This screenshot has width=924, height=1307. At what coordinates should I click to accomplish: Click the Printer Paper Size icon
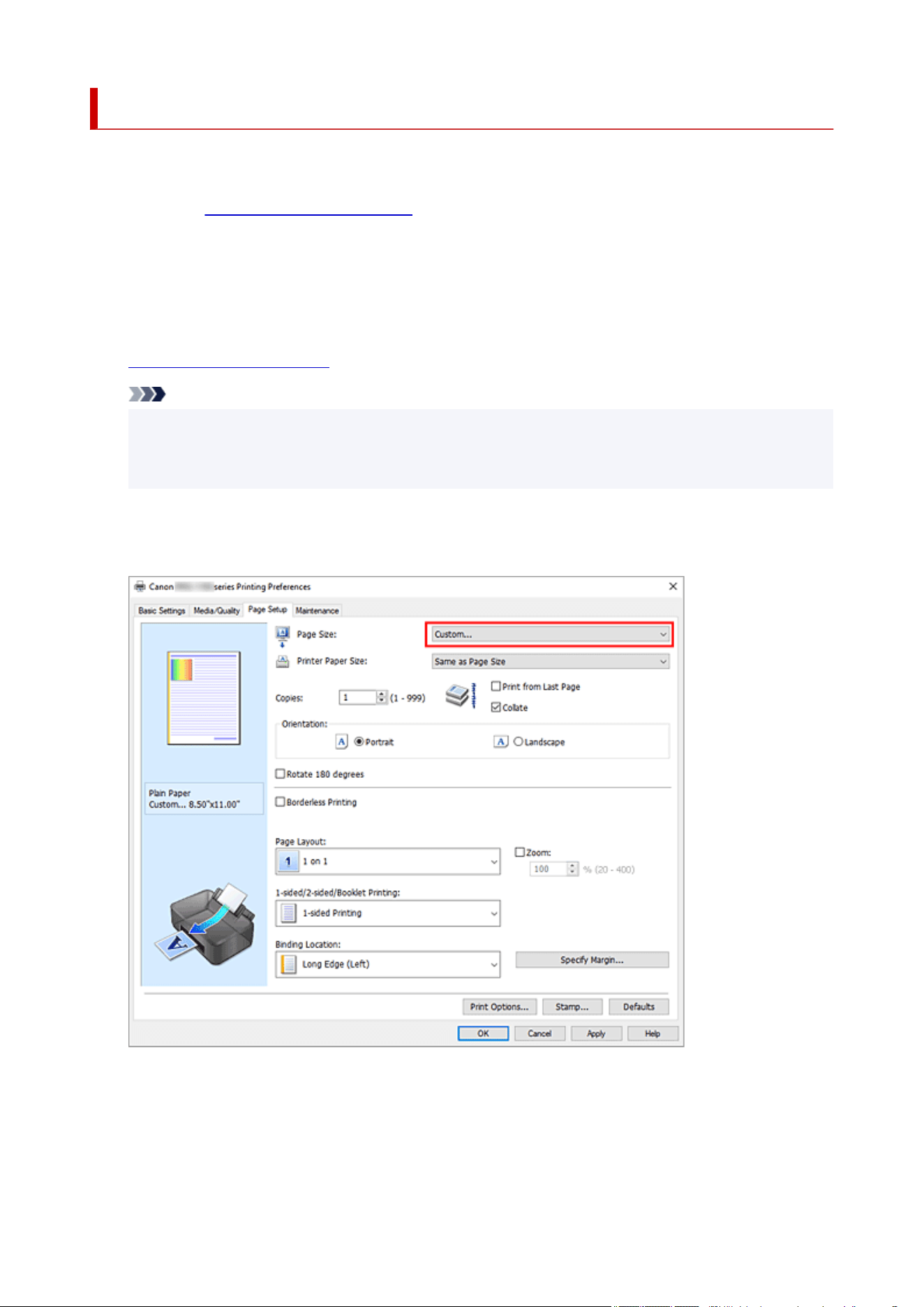click(283, 661)
